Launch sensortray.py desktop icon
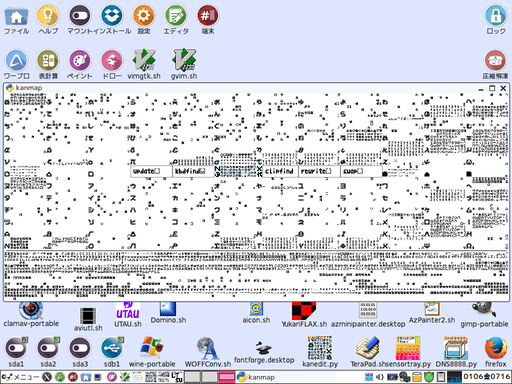Image resolution: width=512 pixels, height=384 pixels. tap(408, 348)
